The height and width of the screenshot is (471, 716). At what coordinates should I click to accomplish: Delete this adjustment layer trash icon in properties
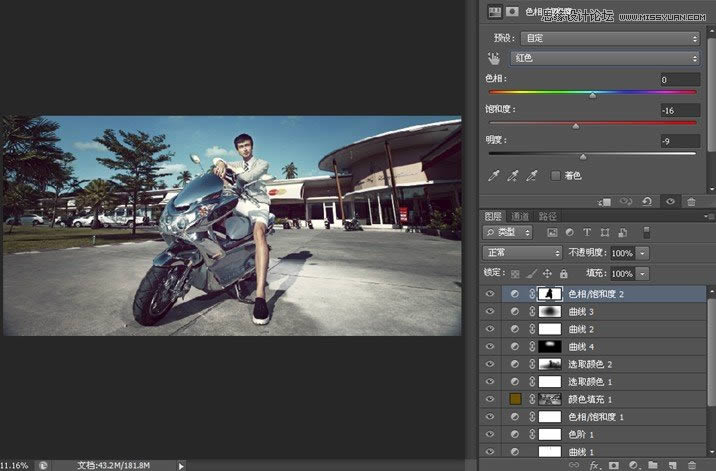(691, 201)
